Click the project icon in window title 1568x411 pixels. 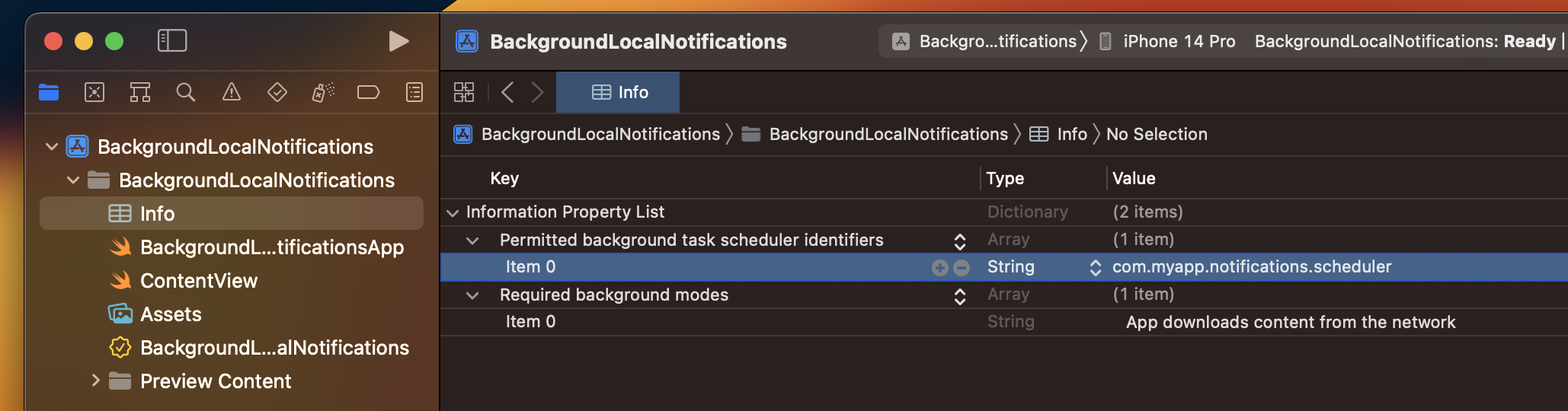click(x=467, y=41)
